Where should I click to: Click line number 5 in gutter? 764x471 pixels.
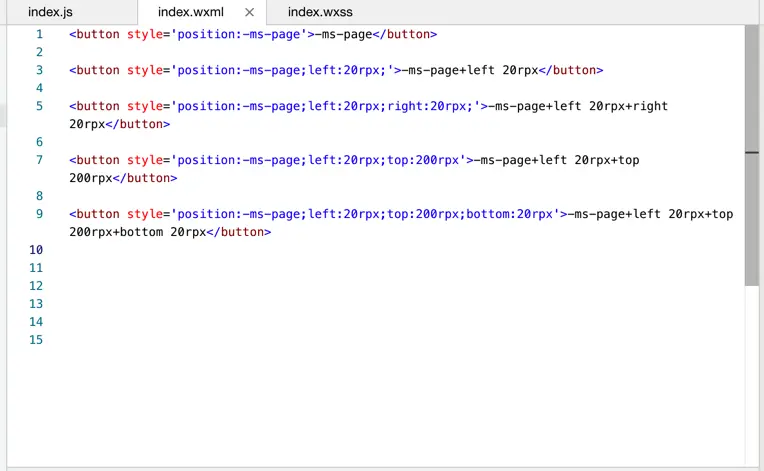pos(39,106)
